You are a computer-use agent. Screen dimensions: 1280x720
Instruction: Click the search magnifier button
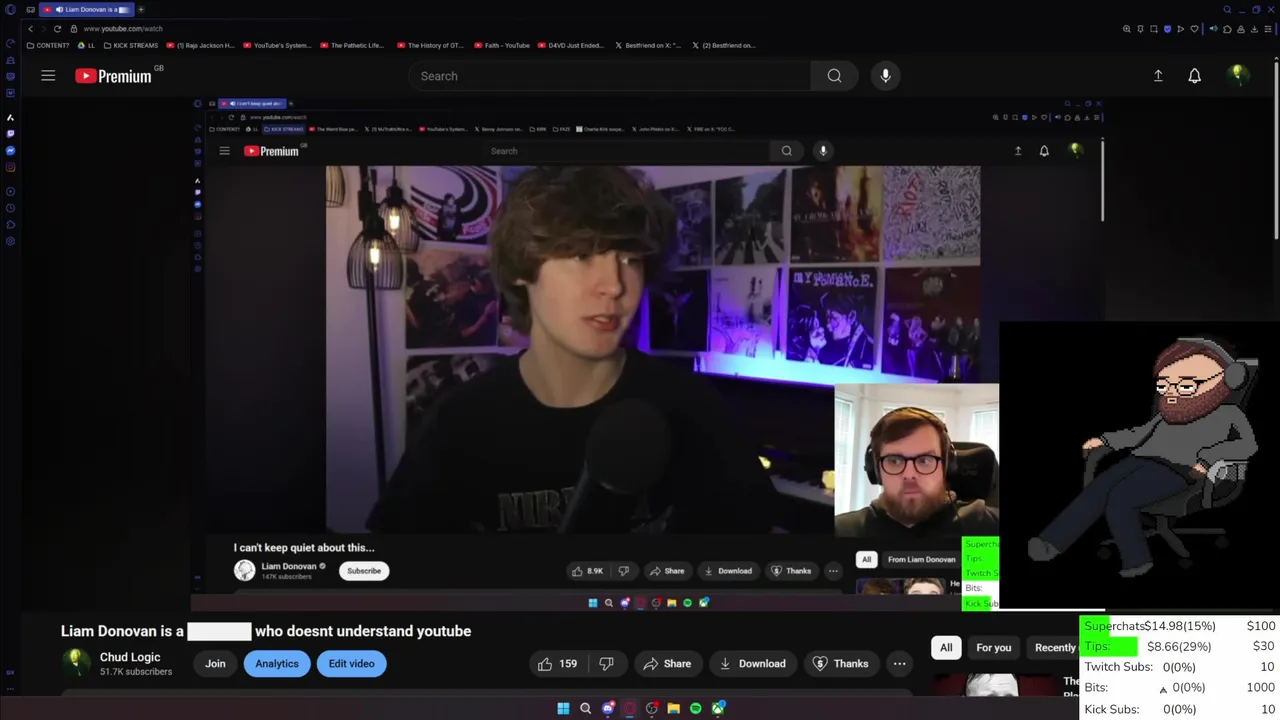(x=834, y=76)
